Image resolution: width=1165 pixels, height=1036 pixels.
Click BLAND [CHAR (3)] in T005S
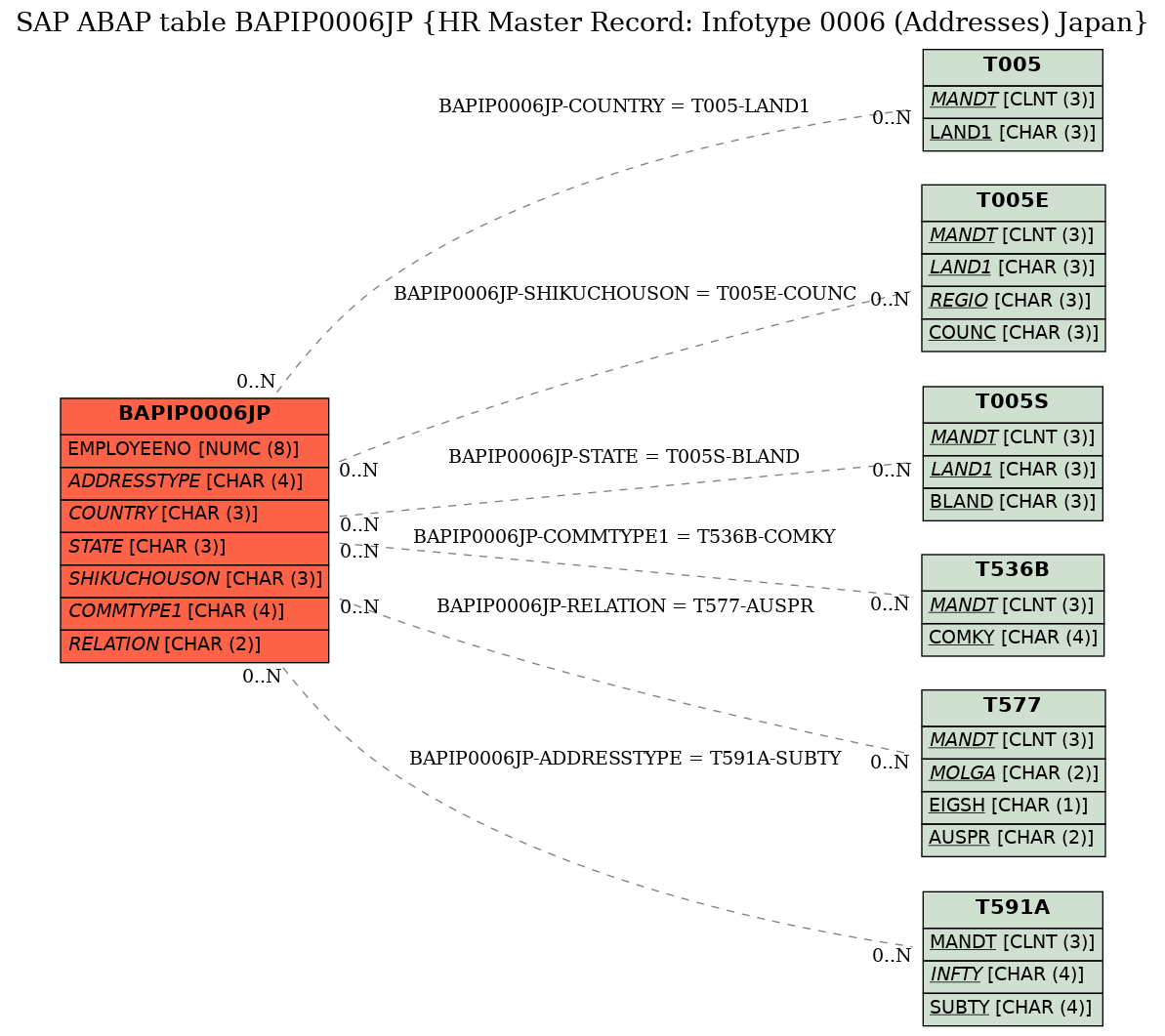click(x=1012, y=504)
